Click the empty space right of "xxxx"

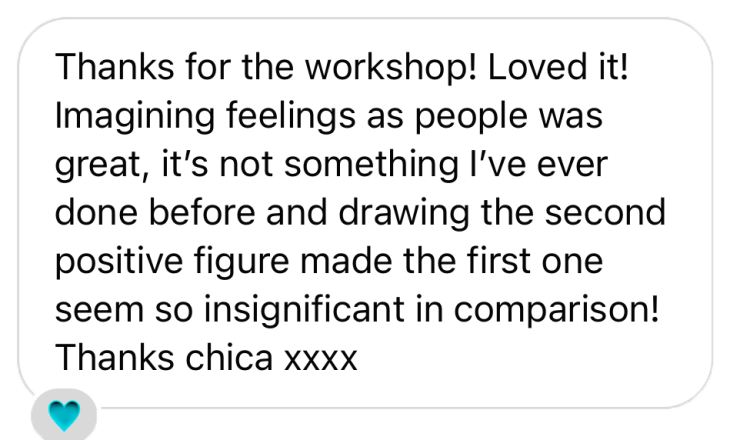[520, 354]
